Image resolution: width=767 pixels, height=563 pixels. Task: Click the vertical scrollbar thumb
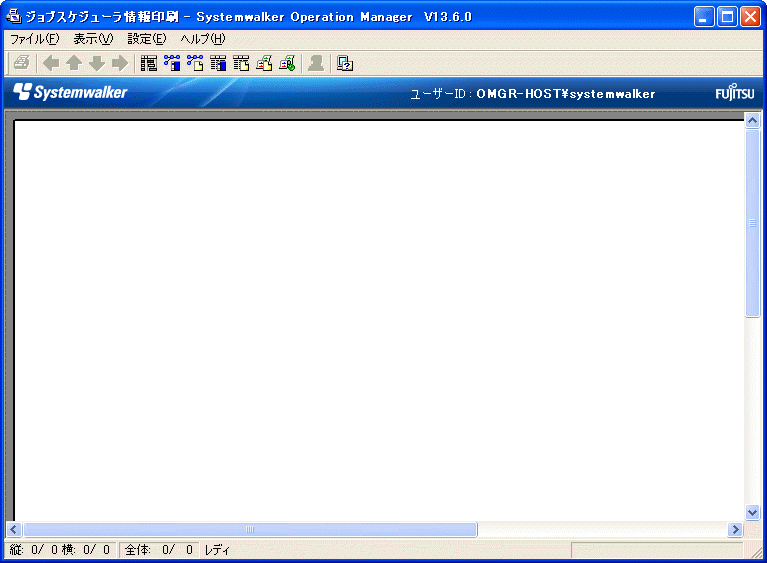click(x=752, y=223)
